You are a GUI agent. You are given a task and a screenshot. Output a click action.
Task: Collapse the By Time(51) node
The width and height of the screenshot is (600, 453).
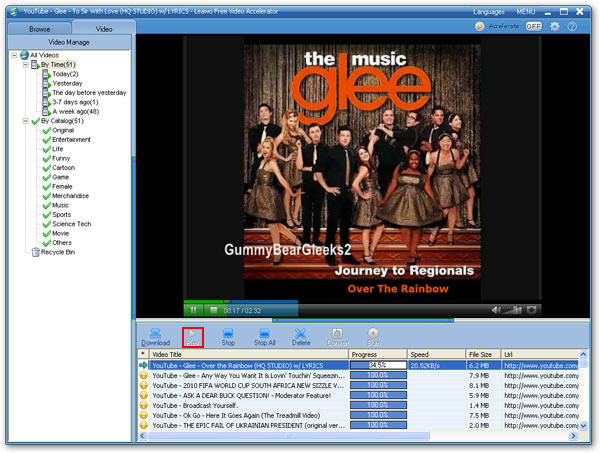[25, 65]
